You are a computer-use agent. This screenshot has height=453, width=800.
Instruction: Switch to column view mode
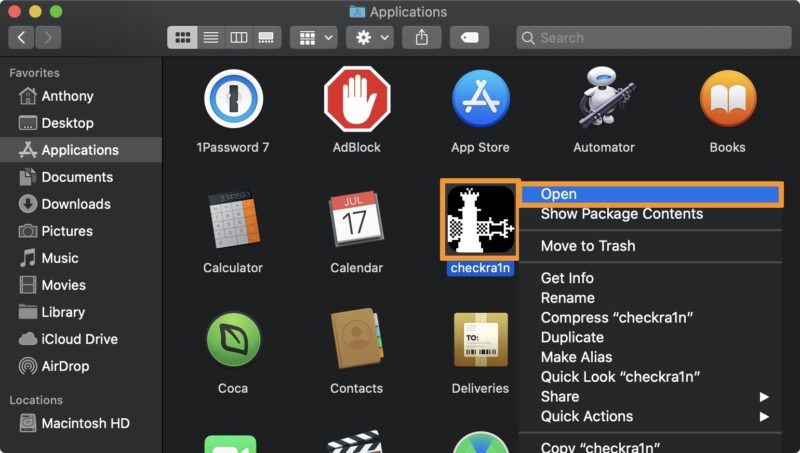click(238, 38)
